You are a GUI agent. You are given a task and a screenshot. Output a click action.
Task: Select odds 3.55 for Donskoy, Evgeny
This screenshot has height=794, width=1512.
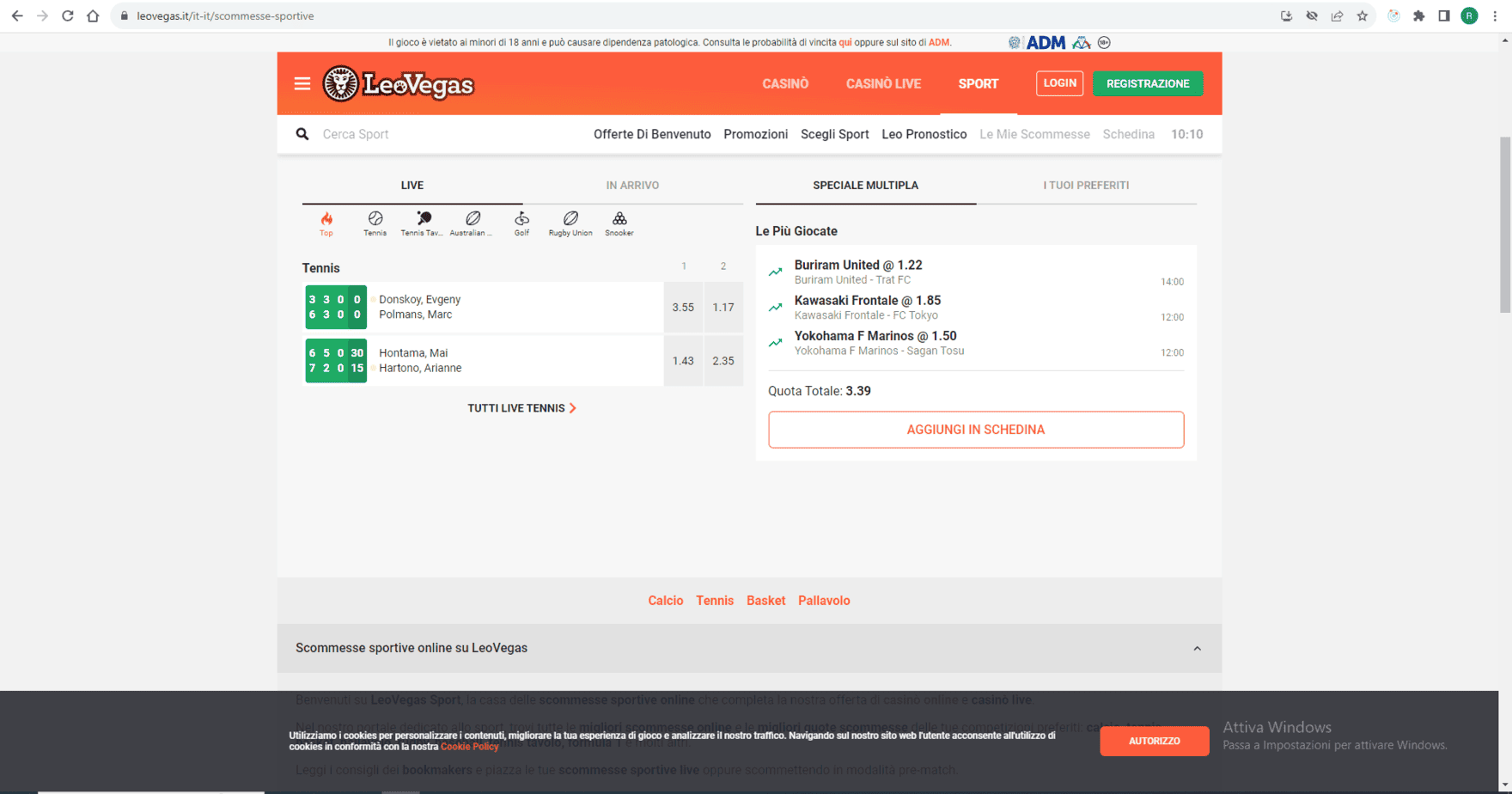coord(683,307)
